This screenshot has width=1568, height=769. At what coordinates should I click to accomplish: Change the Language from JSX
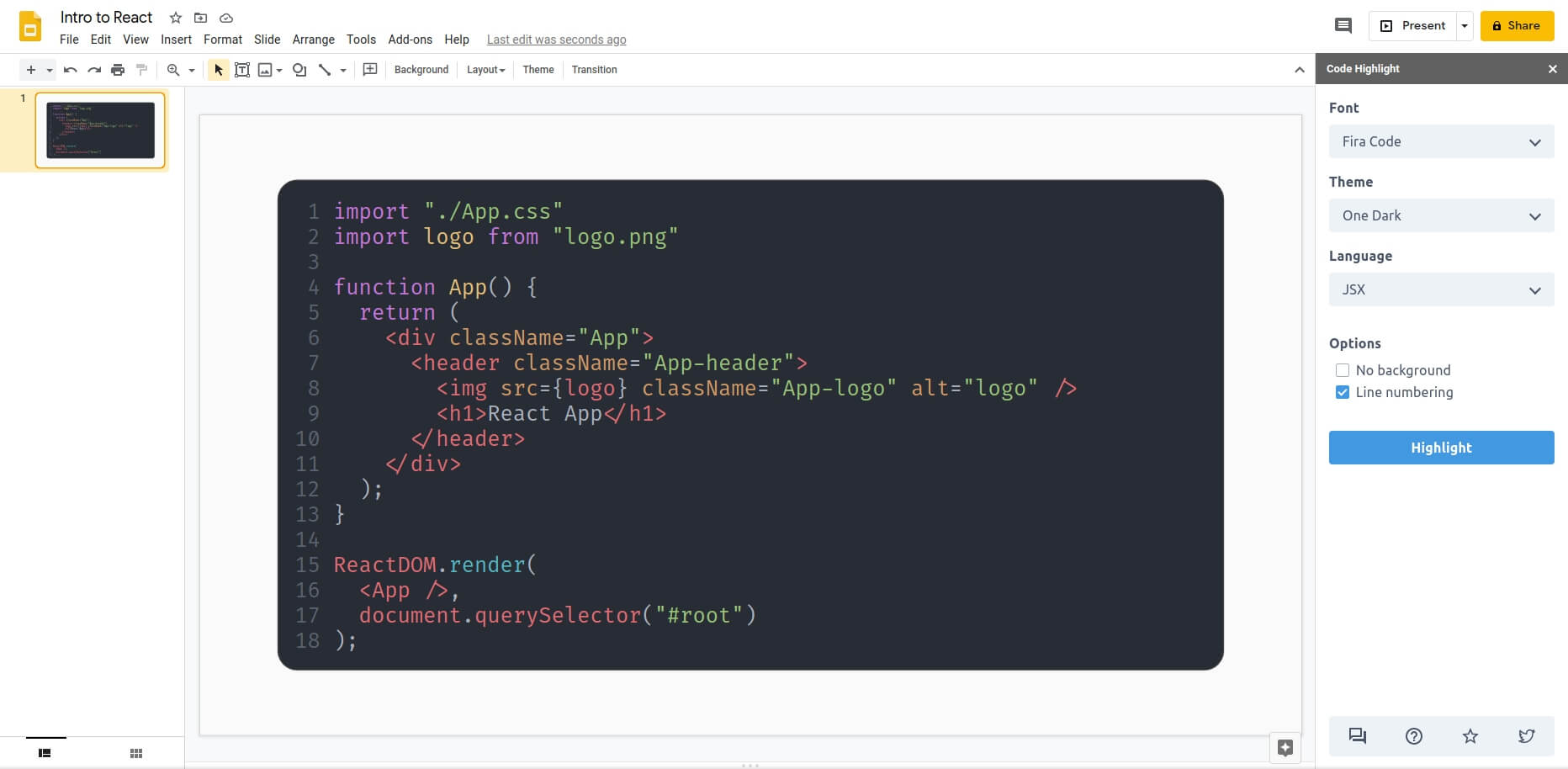click(1441, 289)
